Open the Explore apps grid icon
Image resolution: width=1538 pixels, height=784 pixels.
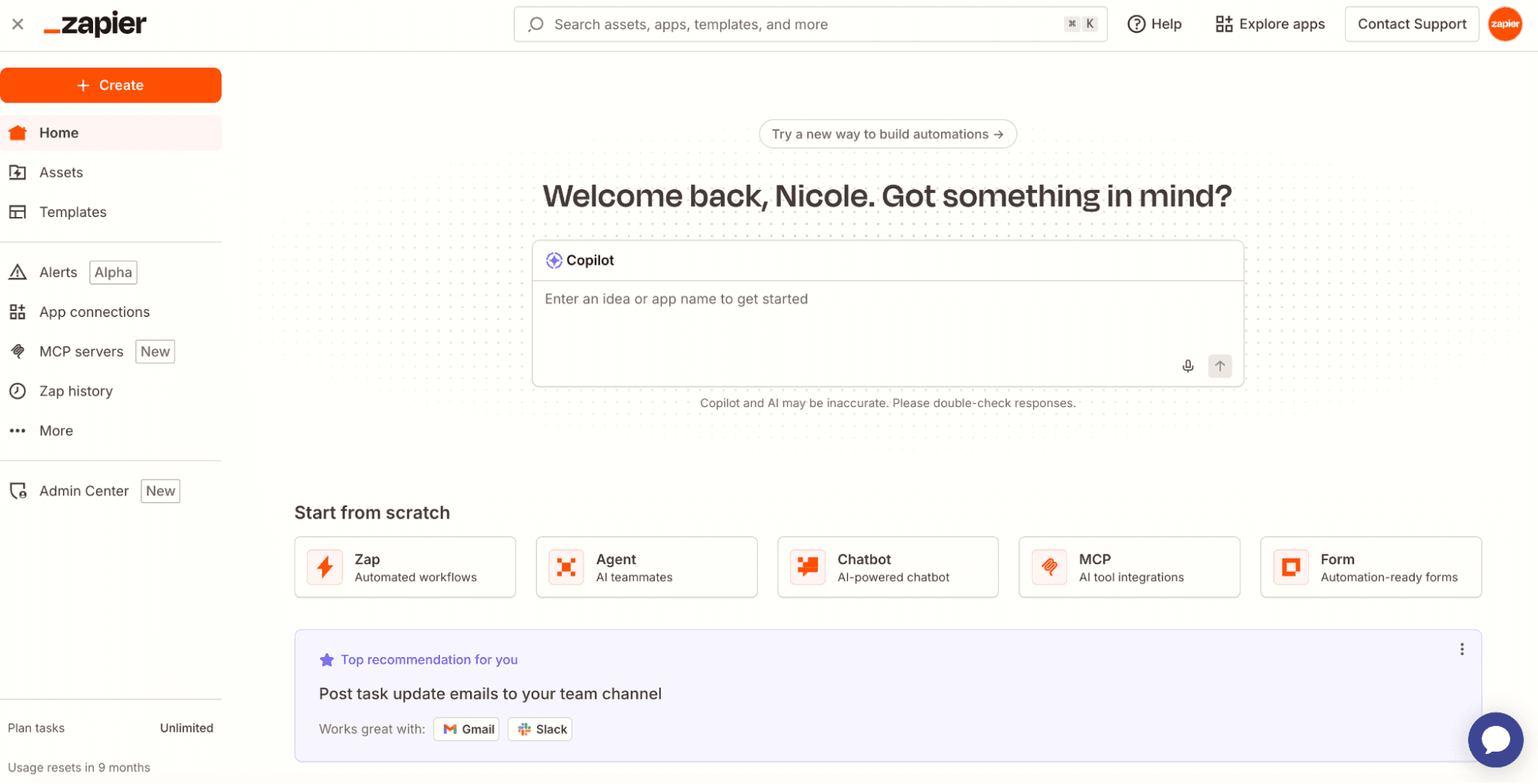pyautogui.click(x=1223, y=24)
